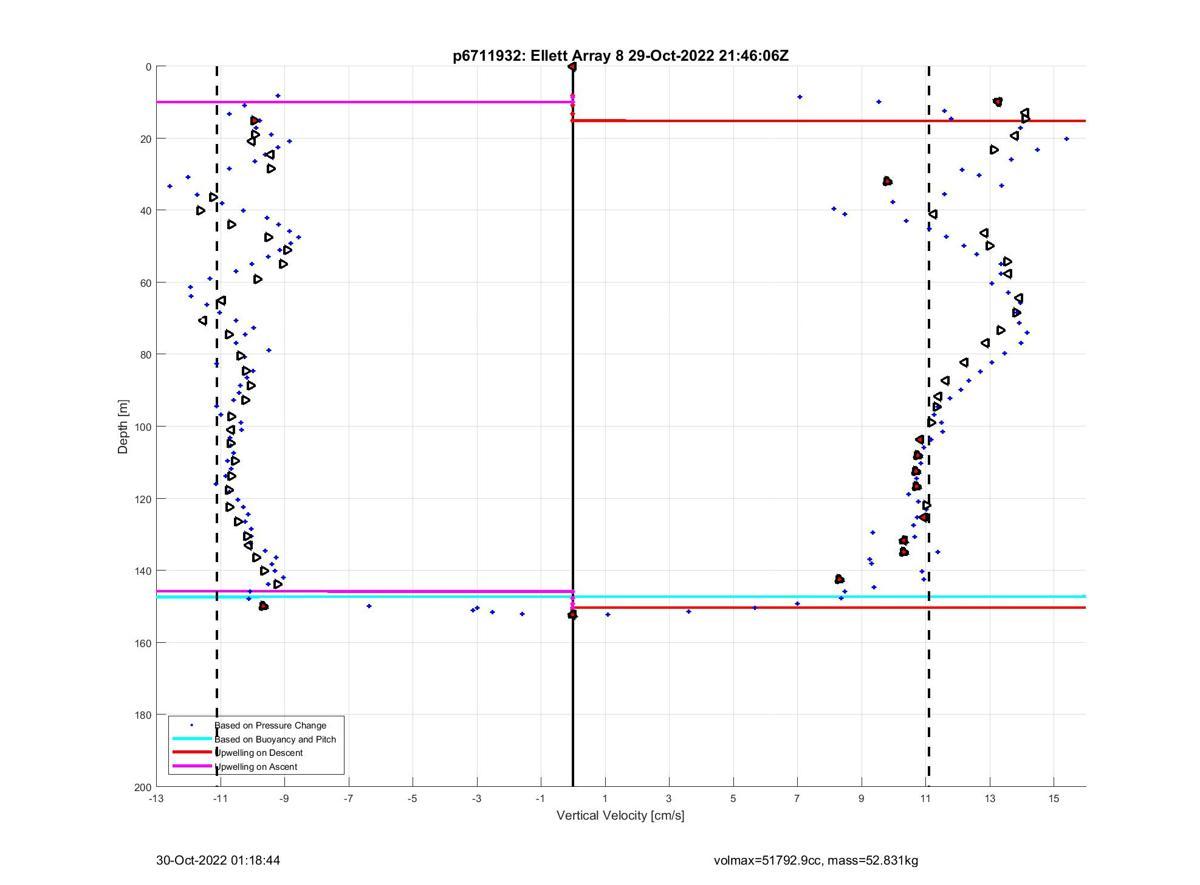Click legend entry 'Upwelling on Descent'
The image size is (1200, 885).
(258, 753)
